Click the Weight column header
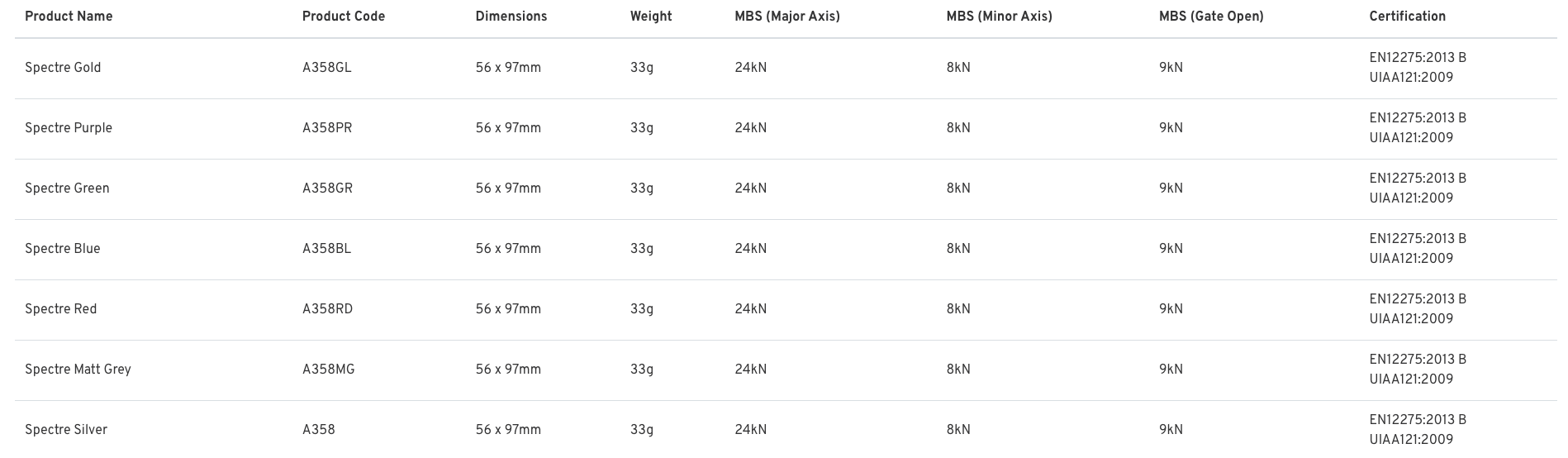Viewport: 1568px width, 458px height. pyautogui.click(x=651, y=17)
